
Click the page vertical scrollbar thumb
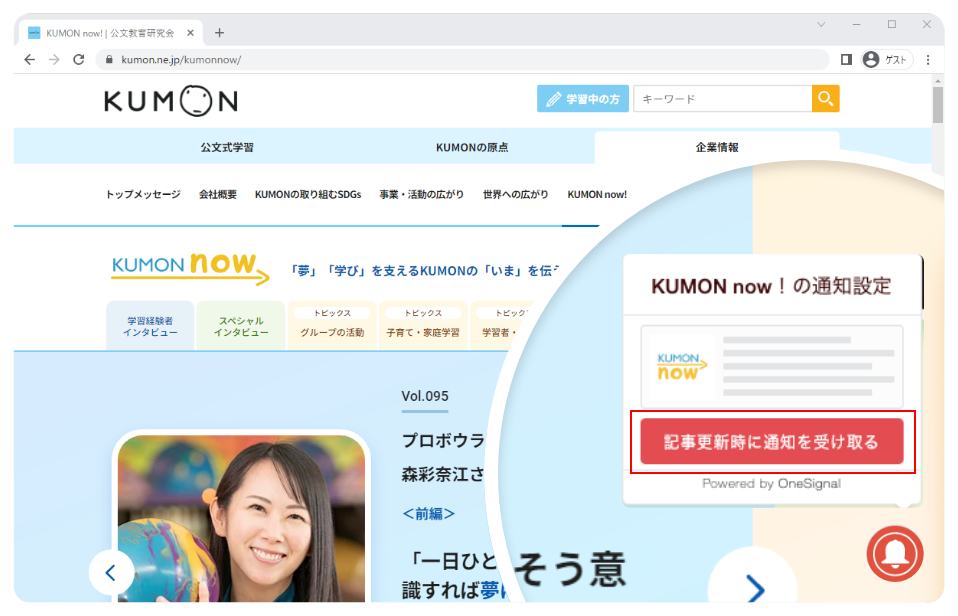click(938, 104)
